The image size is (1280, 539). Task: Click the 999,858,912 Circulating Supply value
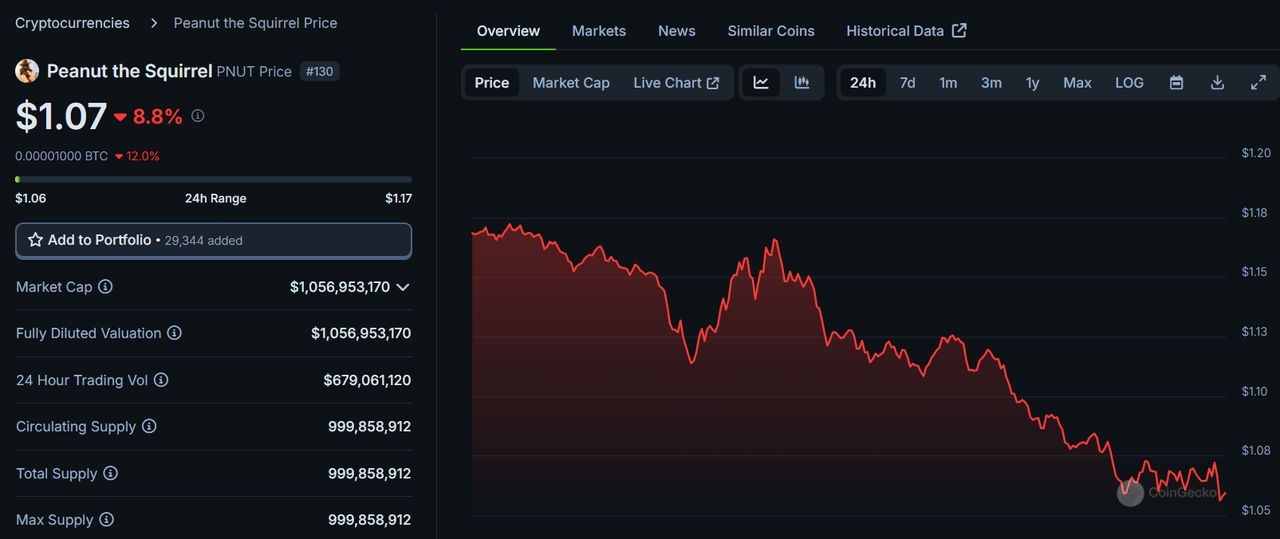point(370,426)
